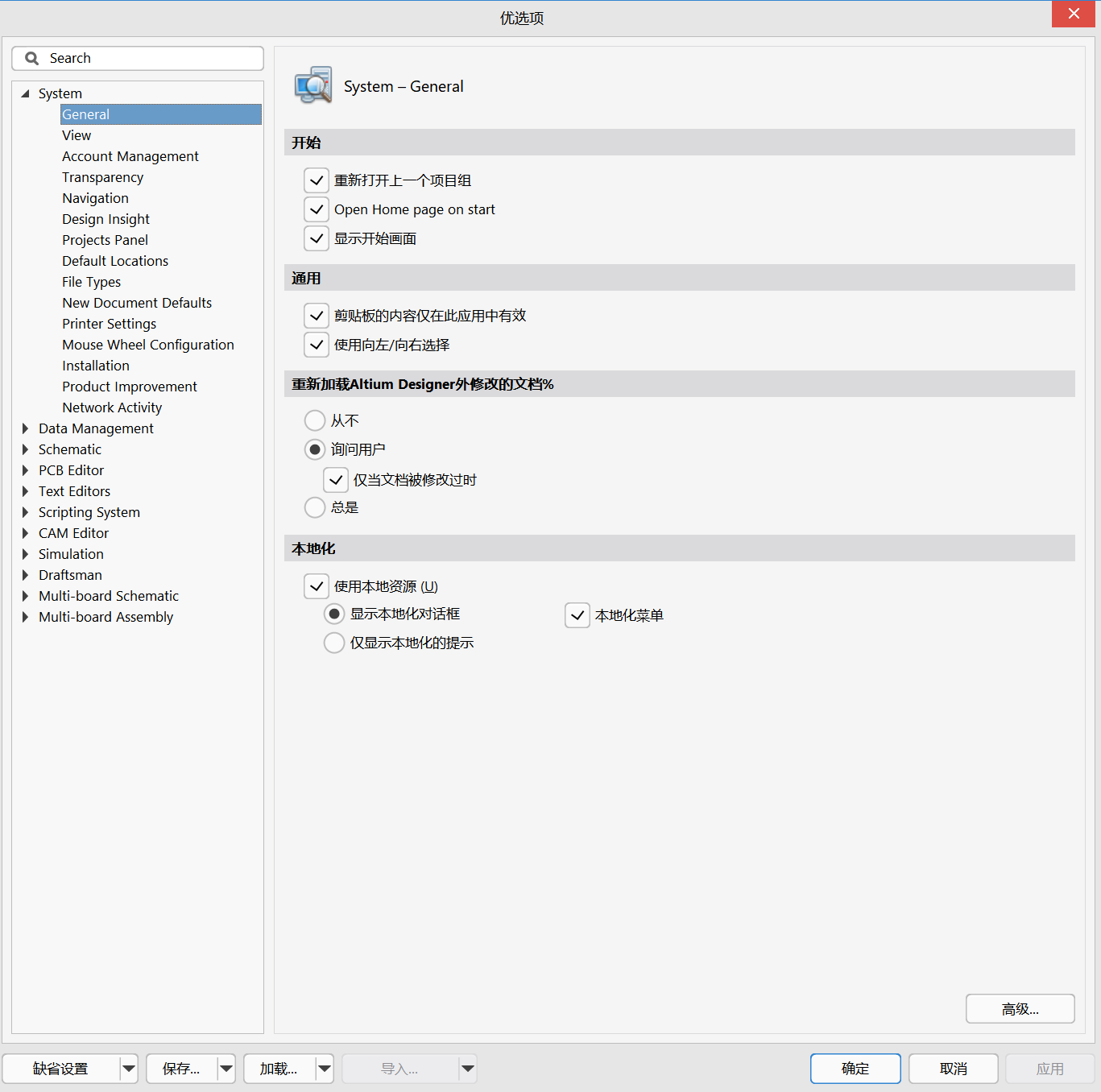Open File Types page
The image size is (1101, 1092).
[91, 282]
